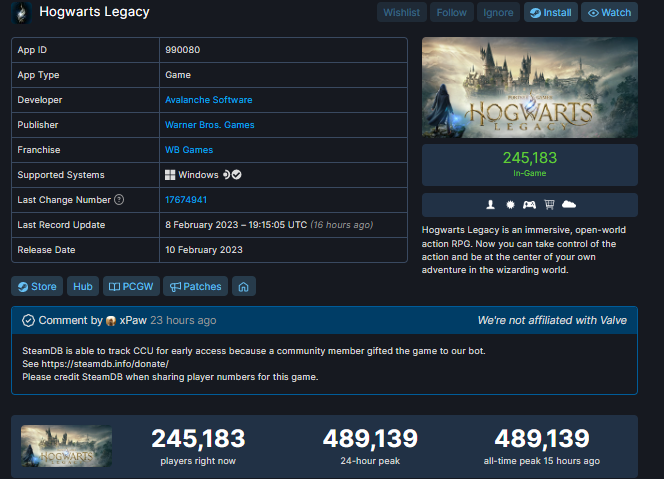This screenshot has height=479, width=664.
Task: Click the small Hogwarts Legacy thumbnail near stats
Action: pyautogui.click(x=66, y=446)
